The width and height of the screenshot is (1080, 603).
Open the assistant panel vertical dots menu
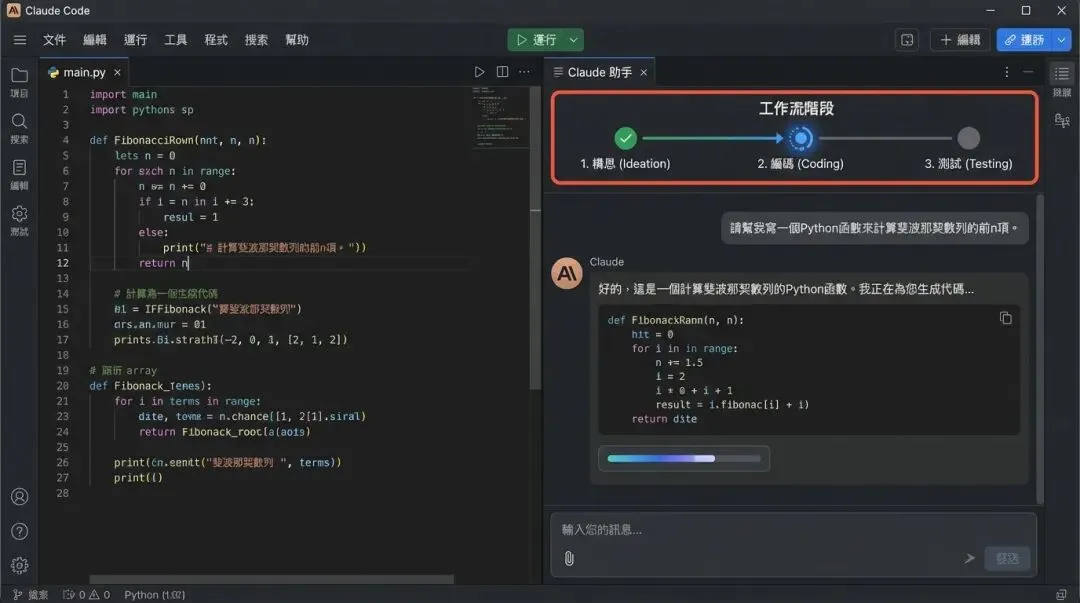(x=1006, y=72)
